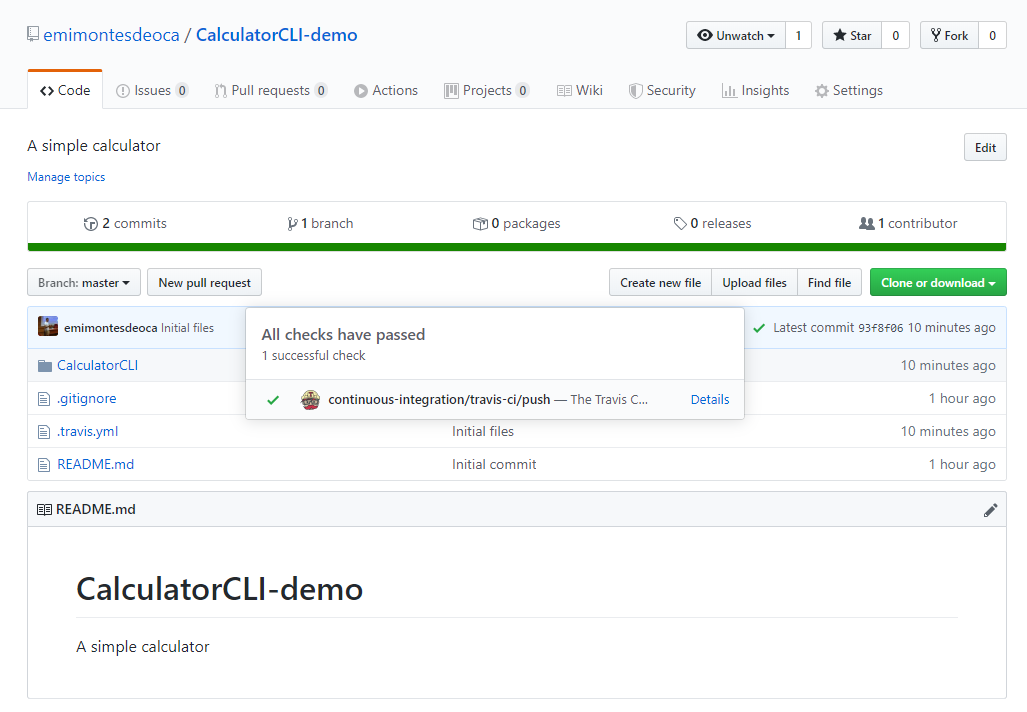Switch to the Issues tab
The image size is (1027, 712).
click(x=152, y=91)
